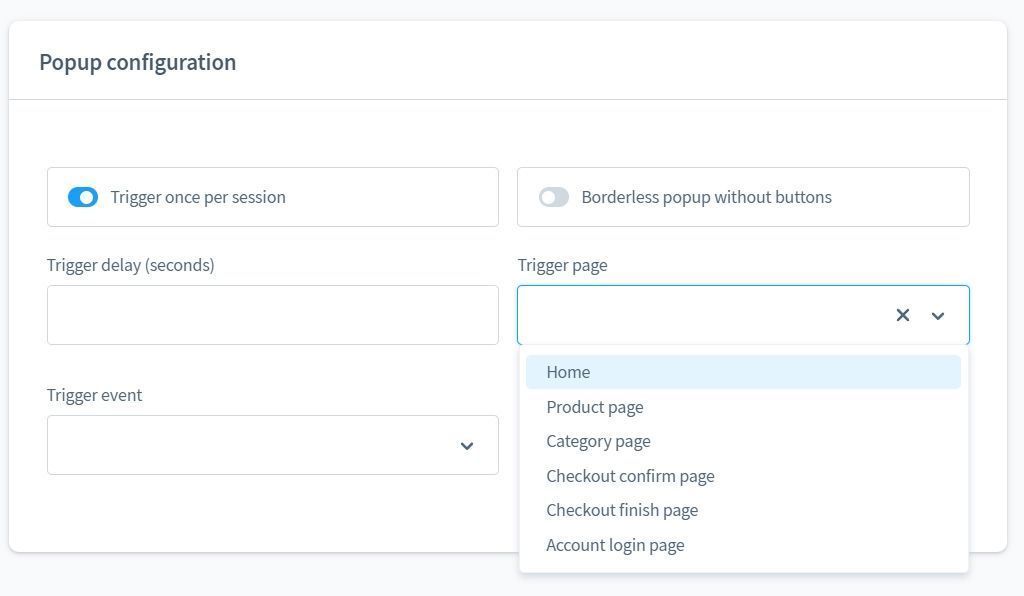Click the Trigger event chevron arrow

click(466, 446)
